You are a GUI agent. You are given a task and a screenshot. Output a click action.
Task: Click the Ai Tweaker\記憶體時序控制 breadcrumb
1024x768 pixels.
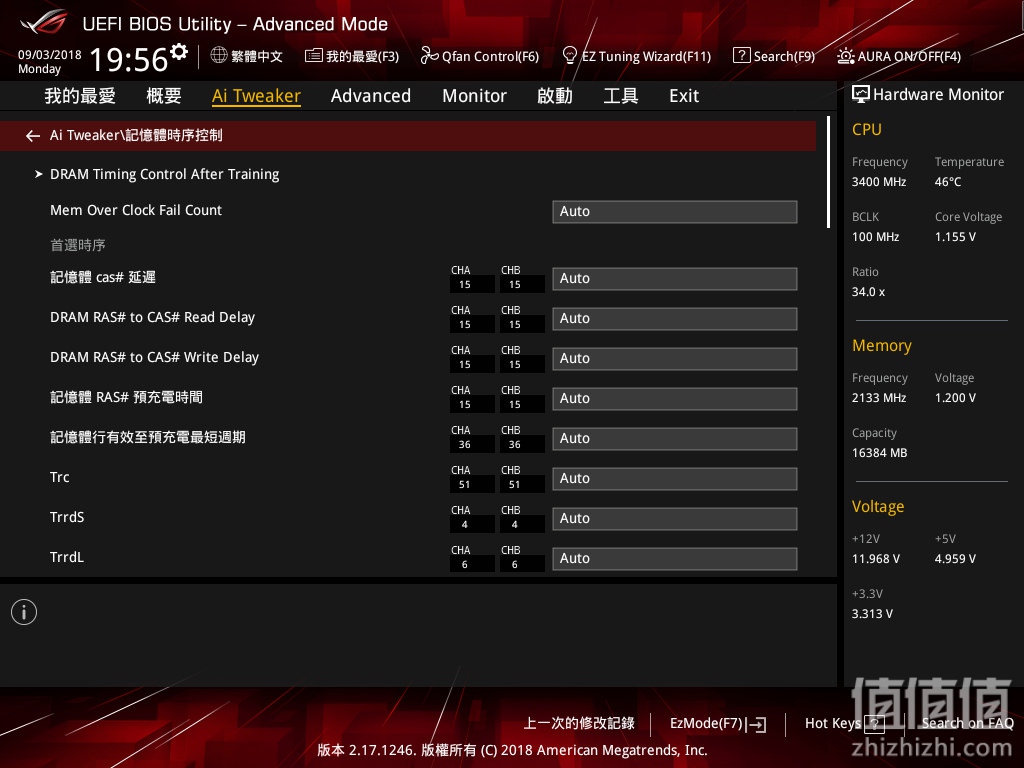(136, 136)
